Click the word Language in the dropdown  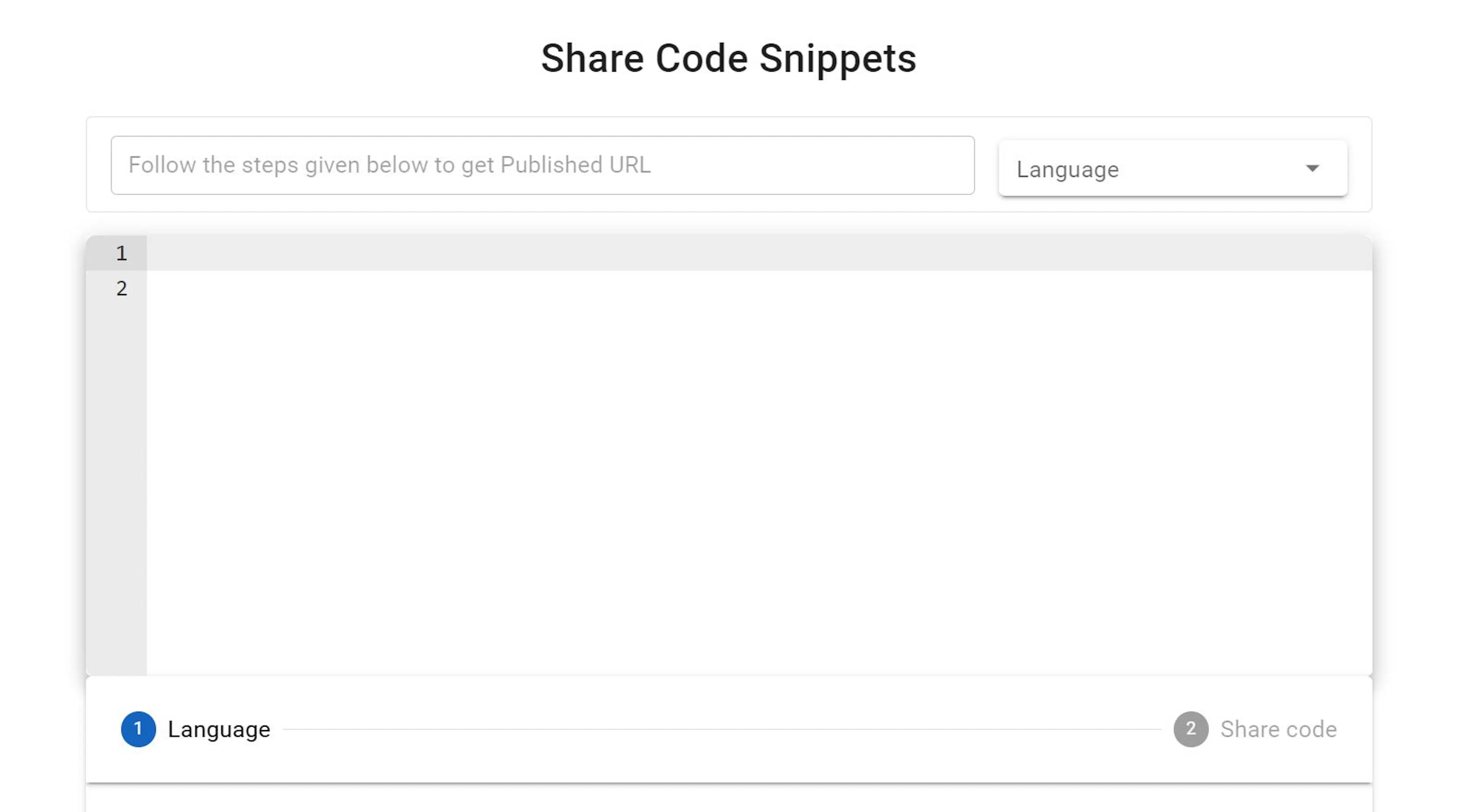click(x=1068, y=170)
